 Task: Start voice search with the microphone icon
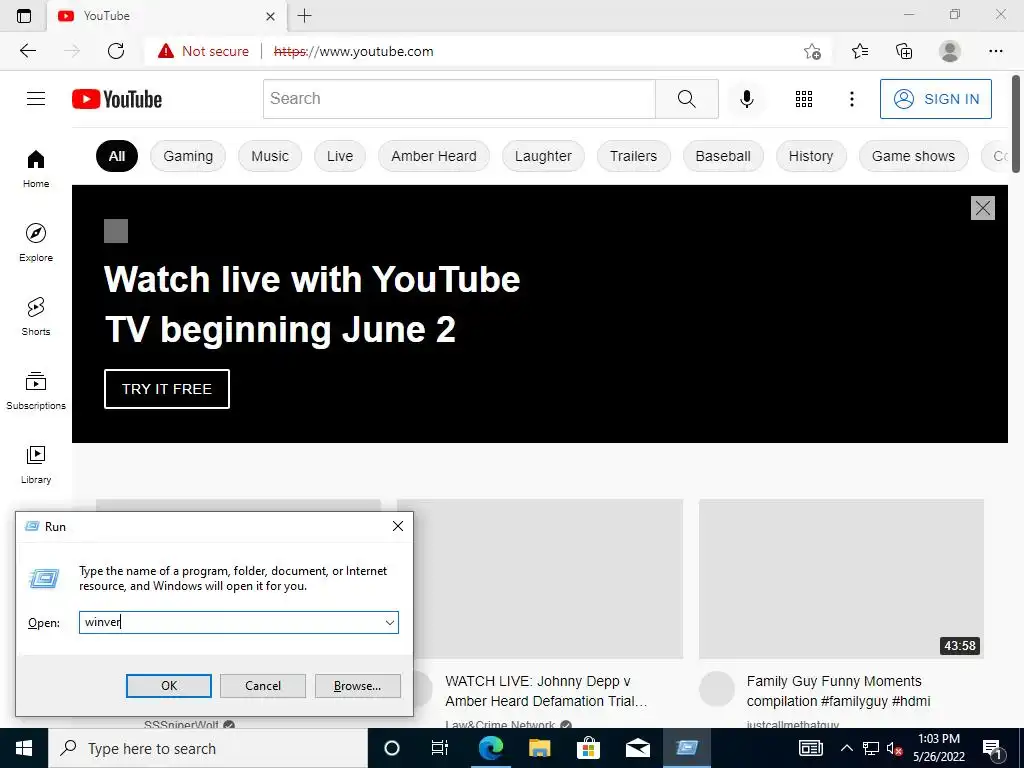[746, 99]
